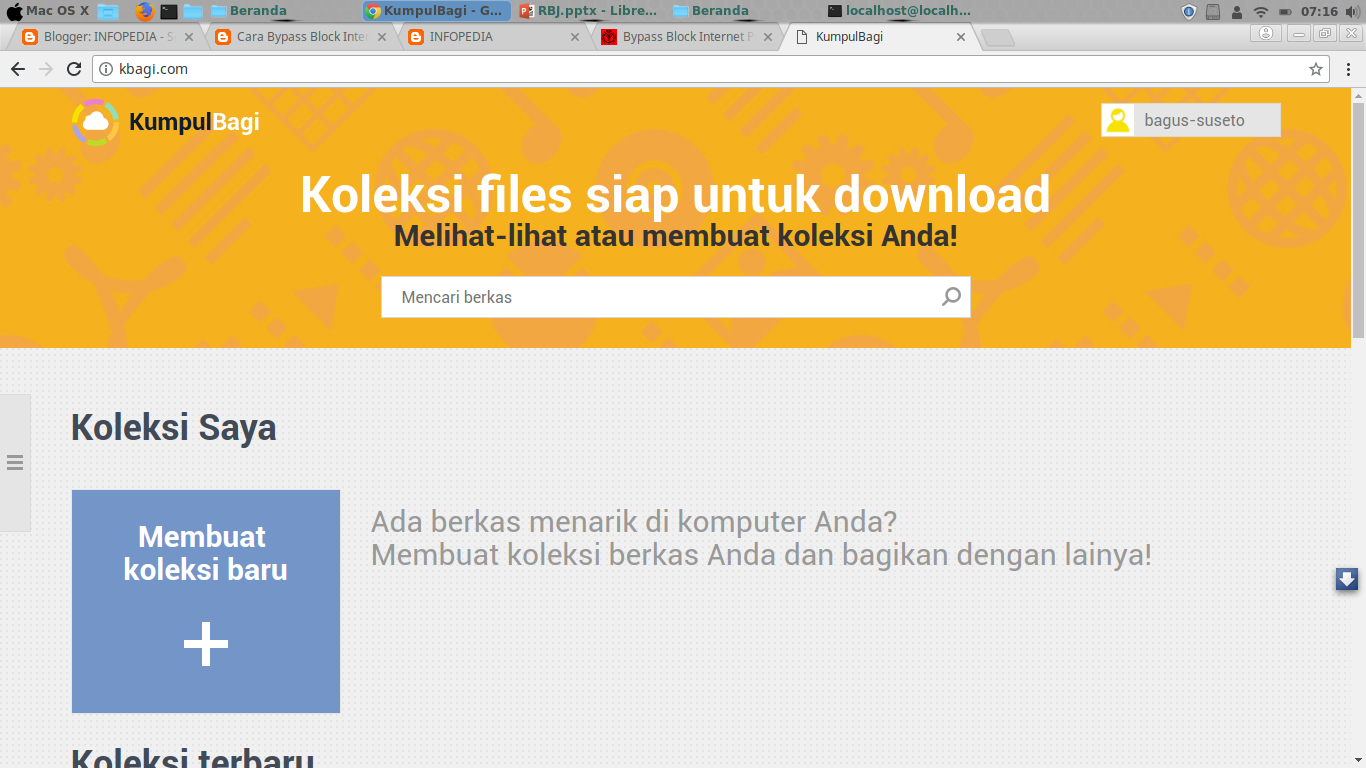Close the Cara Bypass Block tab
The height and width of the screenshot is (768, 1366).
coord(383,37)
